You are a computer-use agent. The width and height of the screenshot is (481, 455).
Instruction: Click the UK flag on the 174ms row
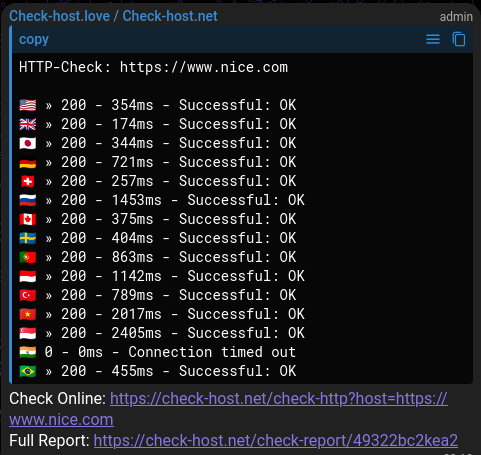click(x=28, y=124)
